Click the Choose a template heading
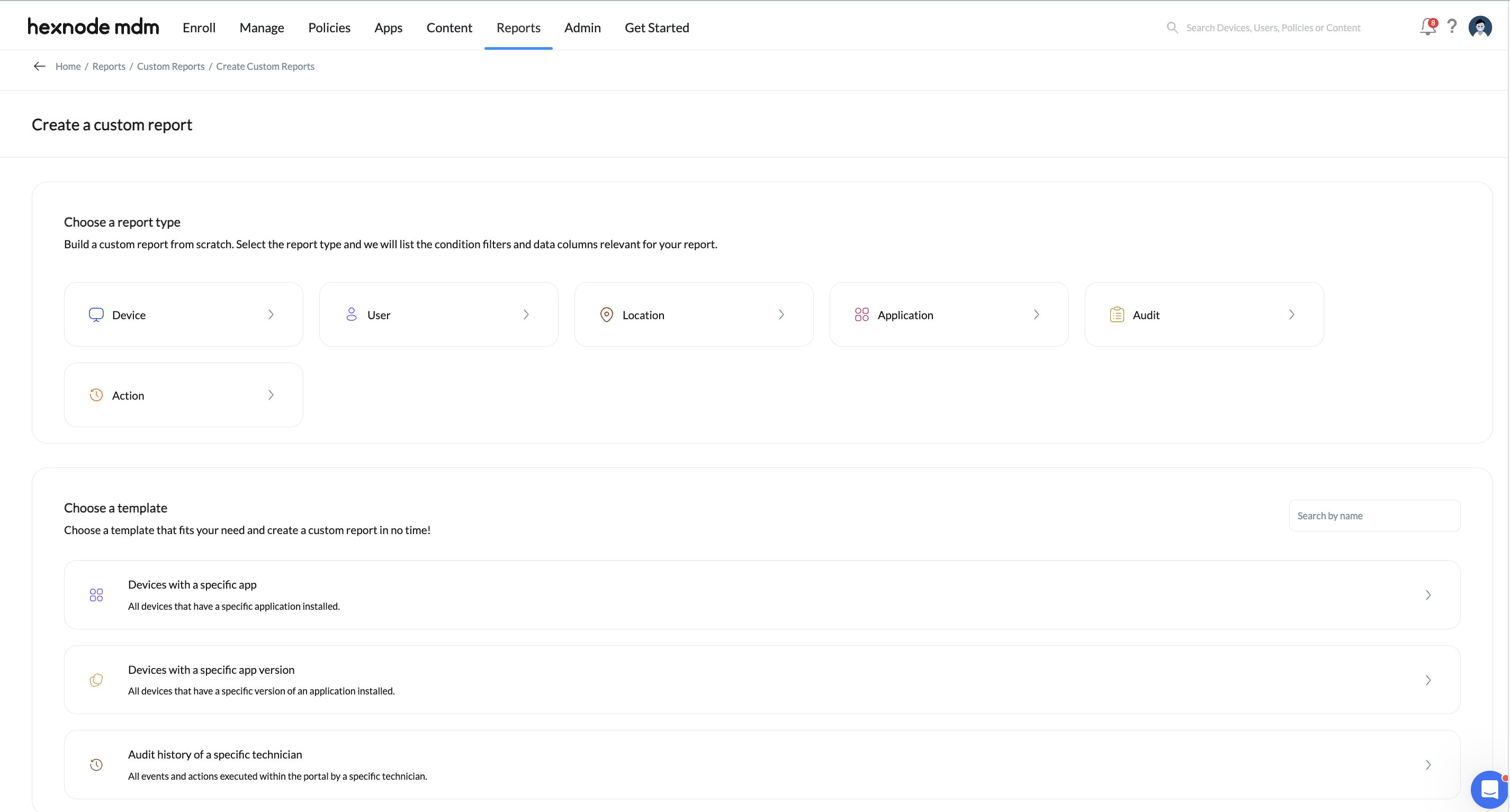This screenshot has width=1510, height=812. click(x=115, y=508)
